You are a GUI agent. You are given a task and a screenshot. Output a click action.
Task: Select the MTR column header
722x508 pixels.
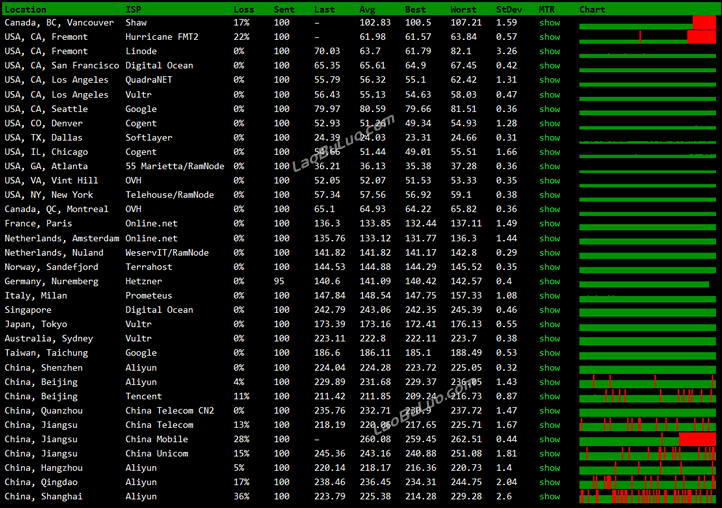point(547,9)
